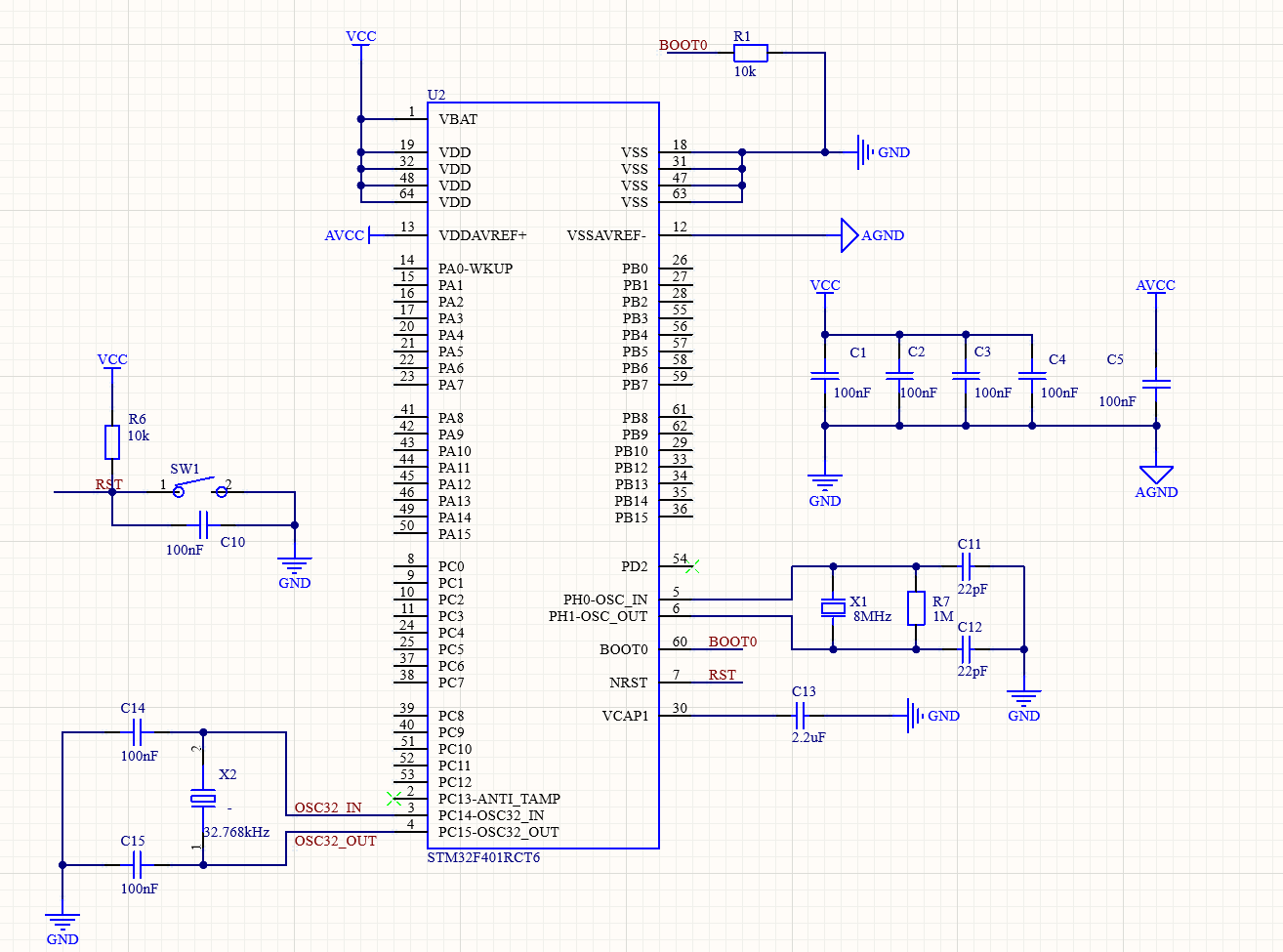Select capacitor C3 symbol
The image size is (1283, 952).
(x=966, y=375)
